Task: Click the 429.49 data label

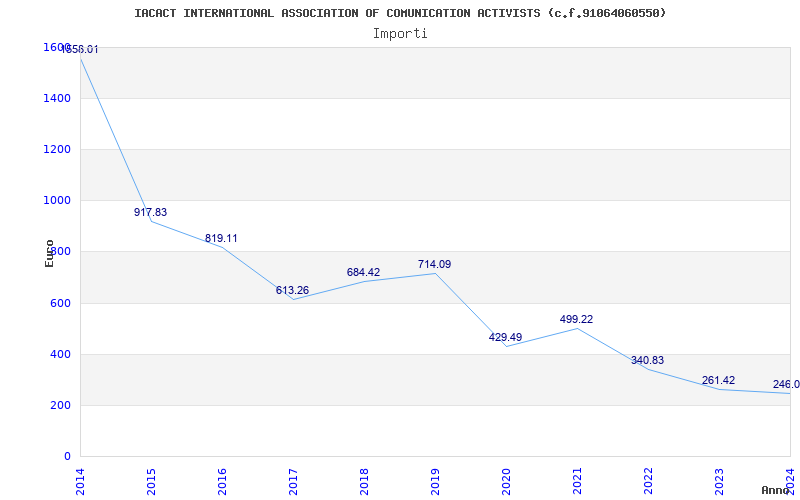Action: click(505, 338)
